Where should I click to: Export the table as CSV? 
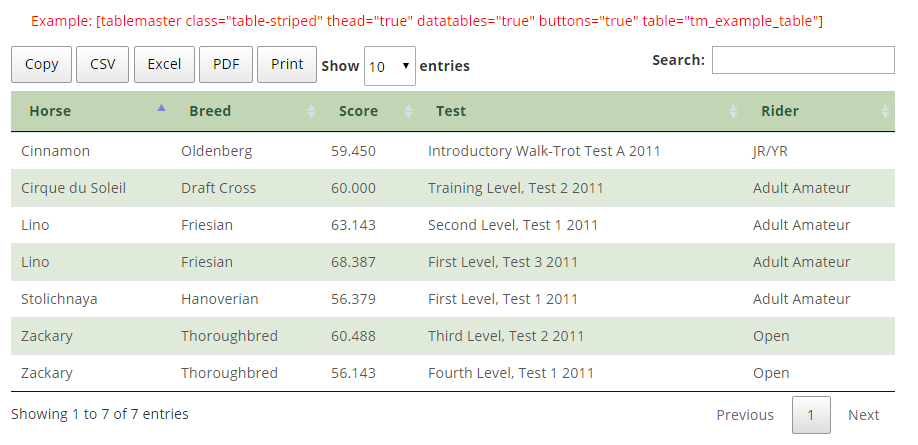[102, 64]
